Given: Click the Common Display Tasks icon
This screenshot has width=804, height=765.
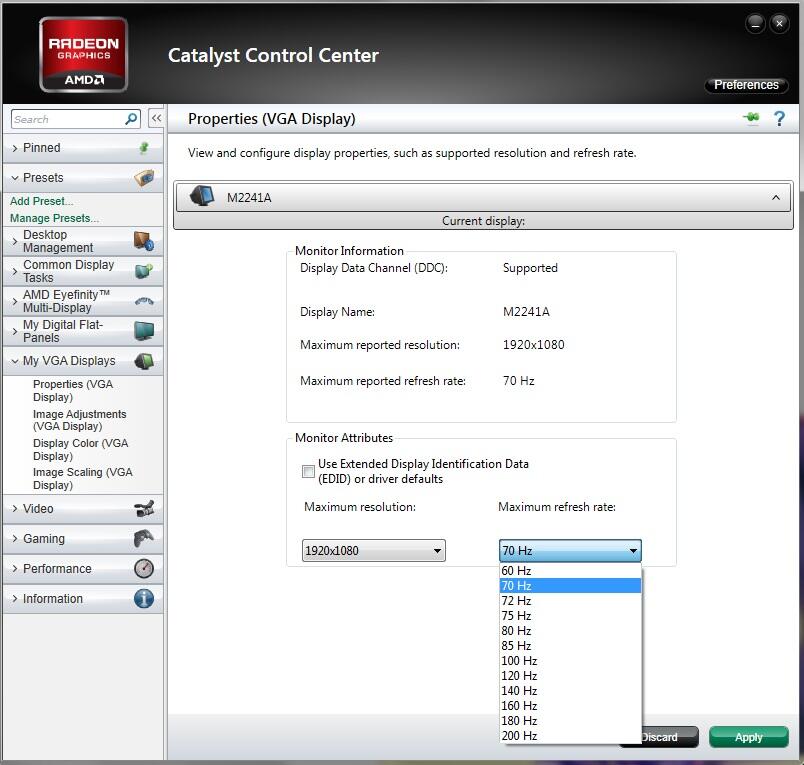Looking at the screenshot, I should tap(144, 271).
